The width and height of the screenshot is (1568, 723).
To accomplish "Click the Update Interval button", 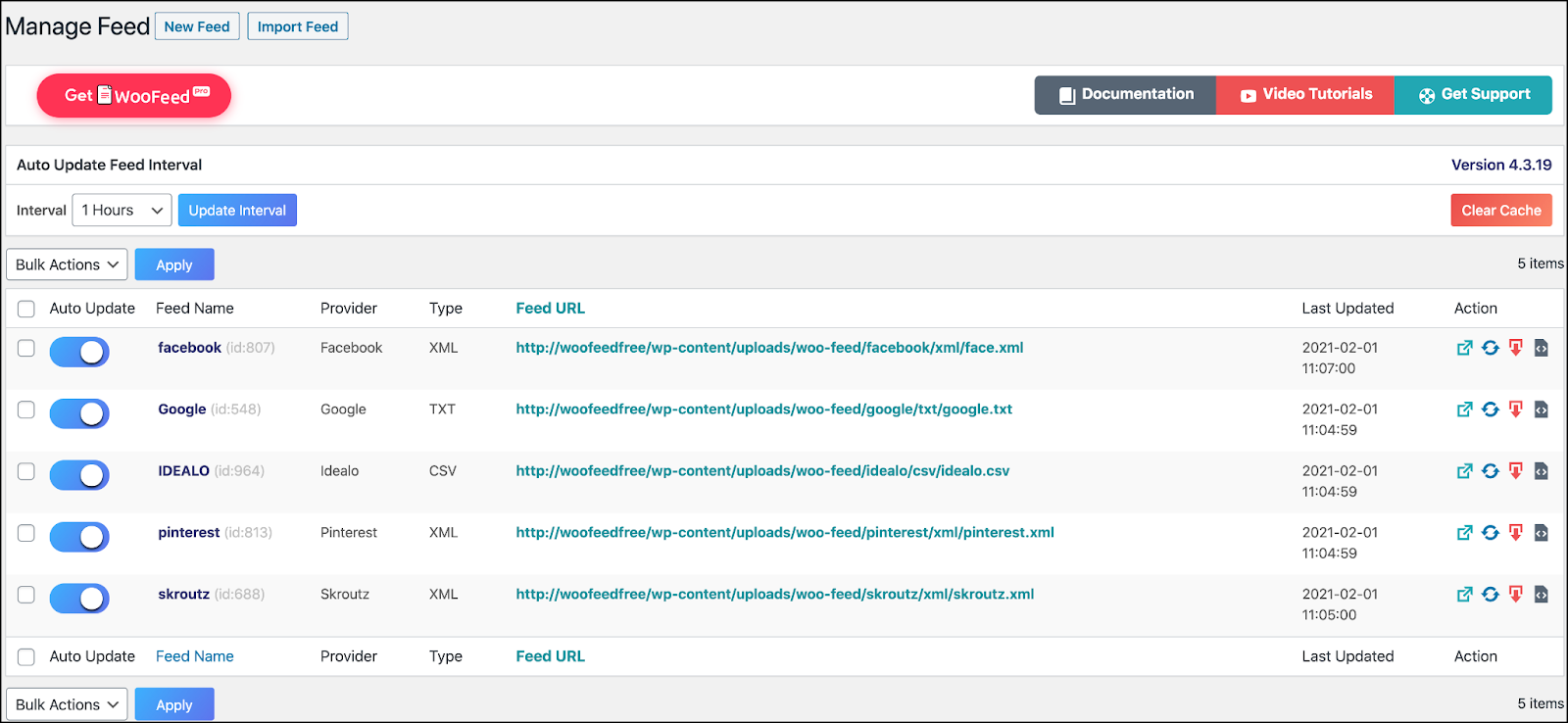I will coord(237,210).
